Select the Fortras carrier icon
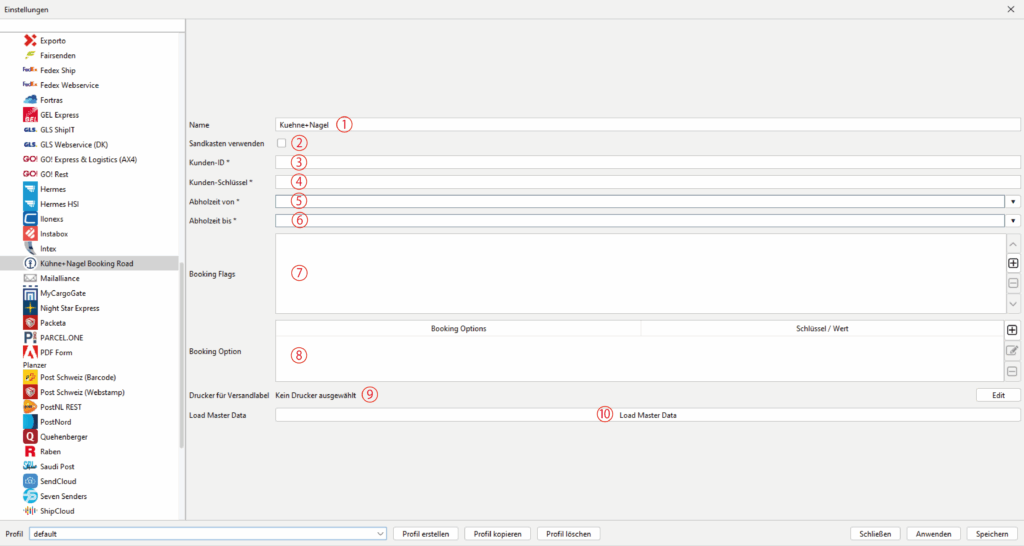The width and height of the screenshot is (1024, 546). [30, 100]
